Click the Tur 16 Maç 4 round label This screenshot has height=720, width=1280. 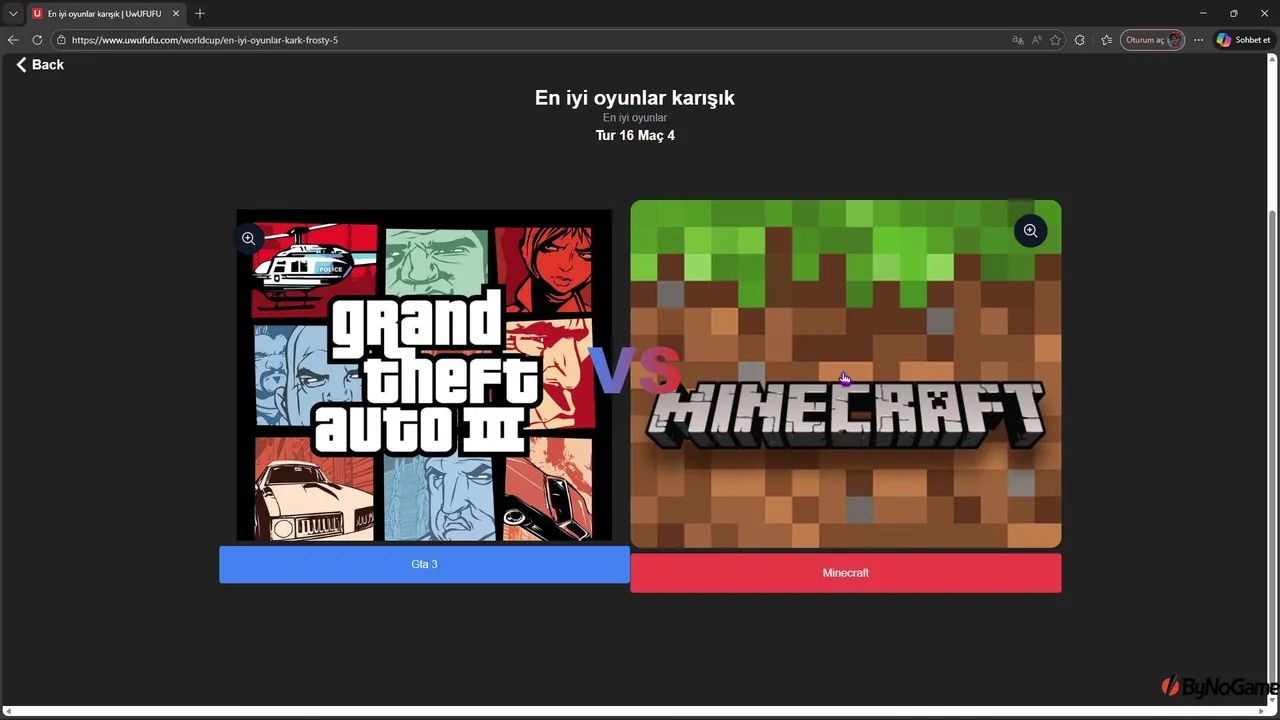[635, 135]
